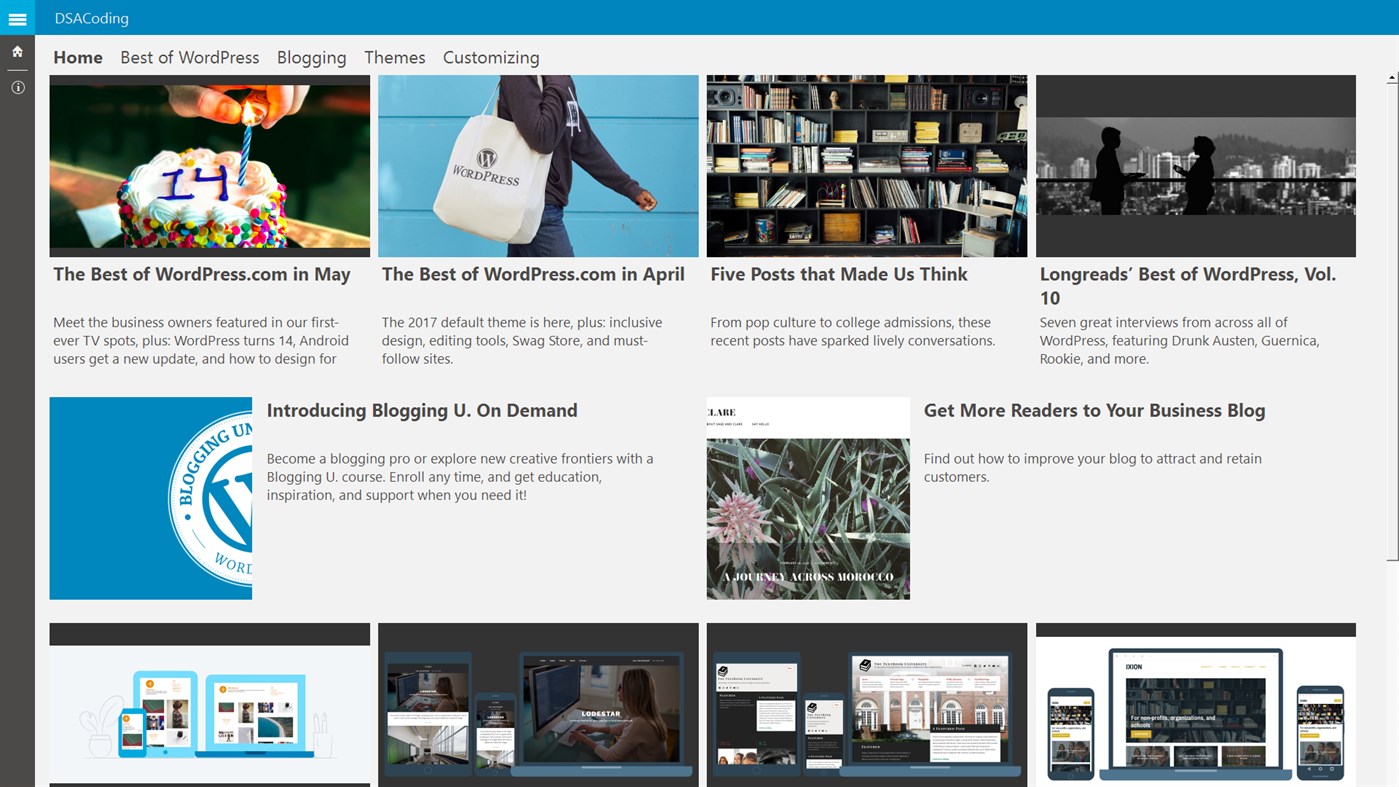Click the Blogging U logo image

click(151, 498)
